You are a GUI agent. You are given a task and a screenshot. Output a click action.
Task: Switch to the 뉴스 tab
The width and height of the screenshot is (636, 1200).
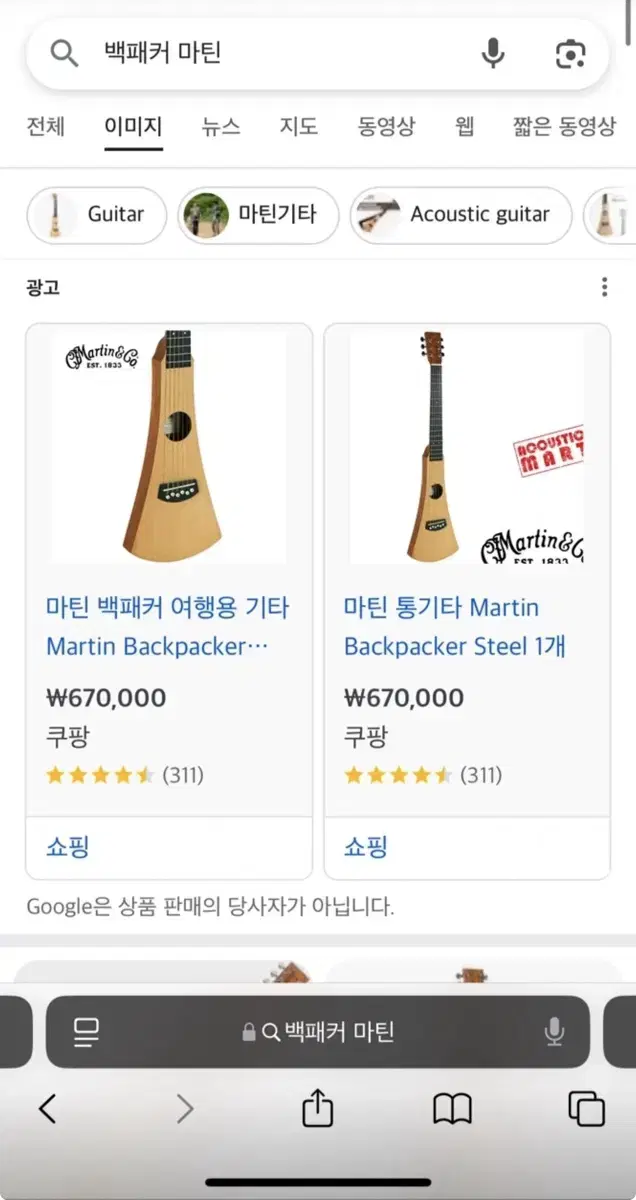click(x=220, y=127)
